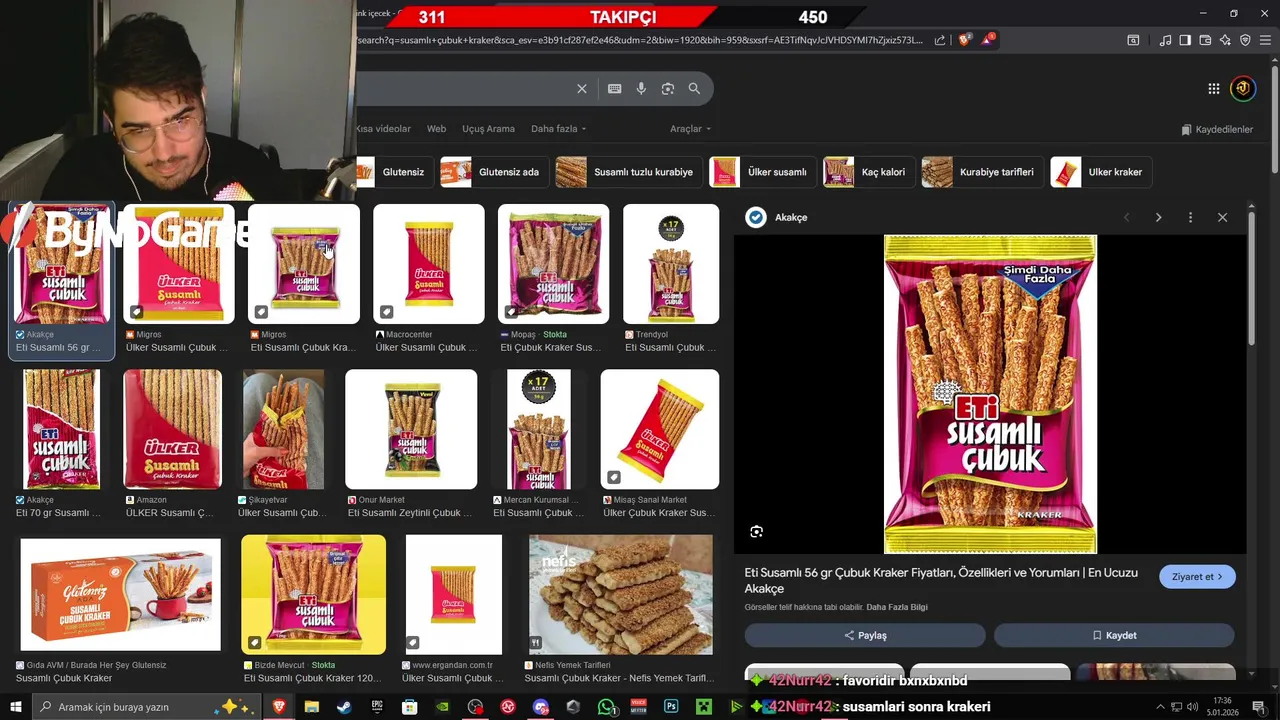This screenshot has height=720, width=1280.
Task: Open Nefis Yemek Tarifleri kraker thumbnail
Action: 621,595
